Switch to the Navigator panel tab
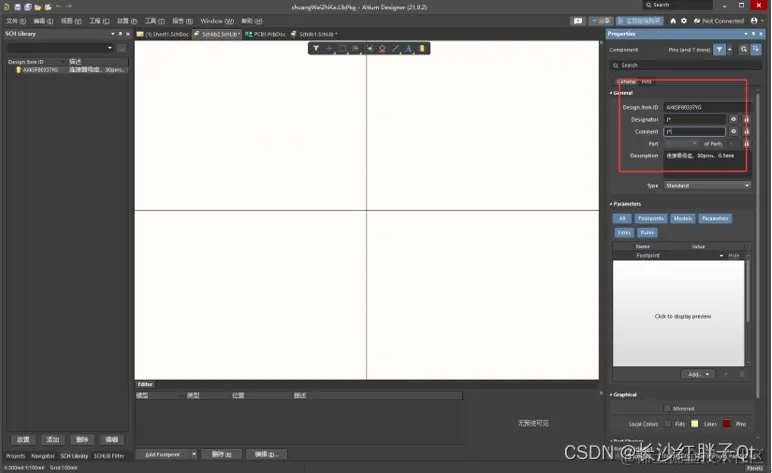 coord(43,456)
